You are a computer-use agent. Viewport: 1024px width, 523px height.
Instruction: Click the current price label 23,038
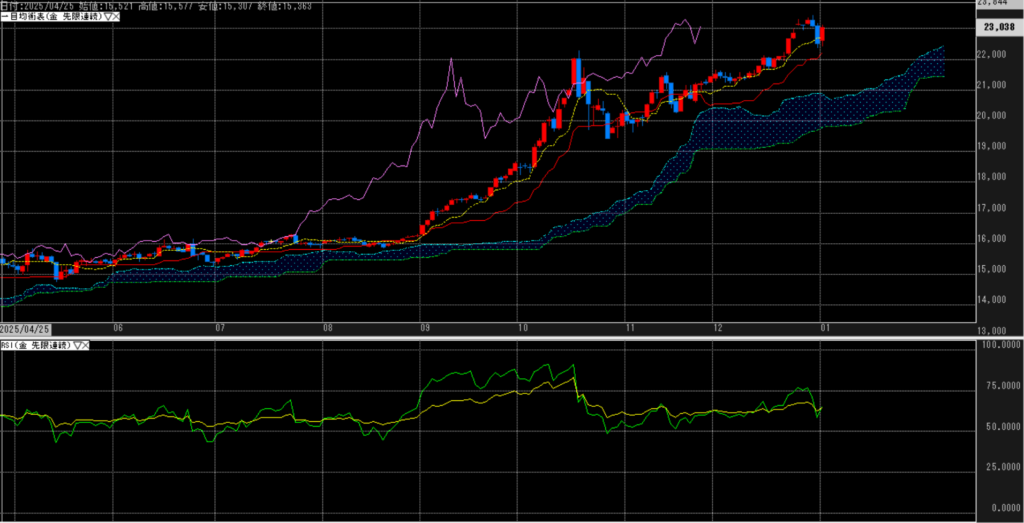click(999, 27)
